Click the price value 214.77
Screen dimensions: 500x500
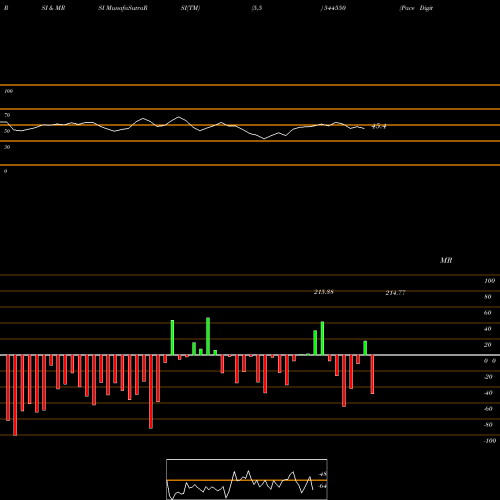pyautogui.click(x=395, y=293)
